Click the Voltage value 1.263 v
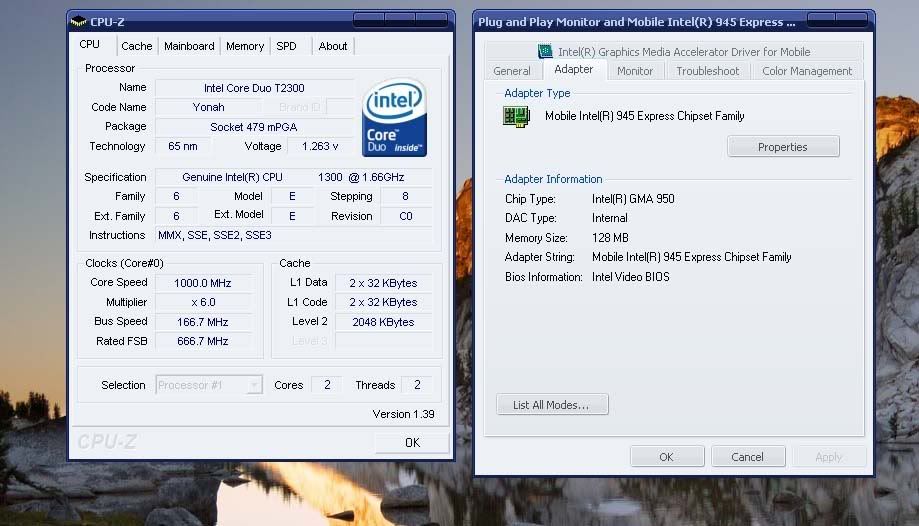The width and height of the screenshot is (919, 526). (x=320, y=146)
